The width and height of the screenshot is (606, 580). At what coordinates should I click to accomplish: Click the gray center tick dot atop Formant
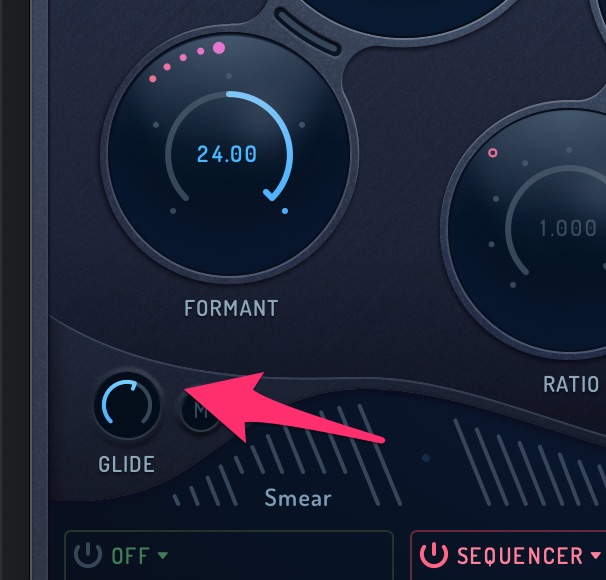click(229, 76)
